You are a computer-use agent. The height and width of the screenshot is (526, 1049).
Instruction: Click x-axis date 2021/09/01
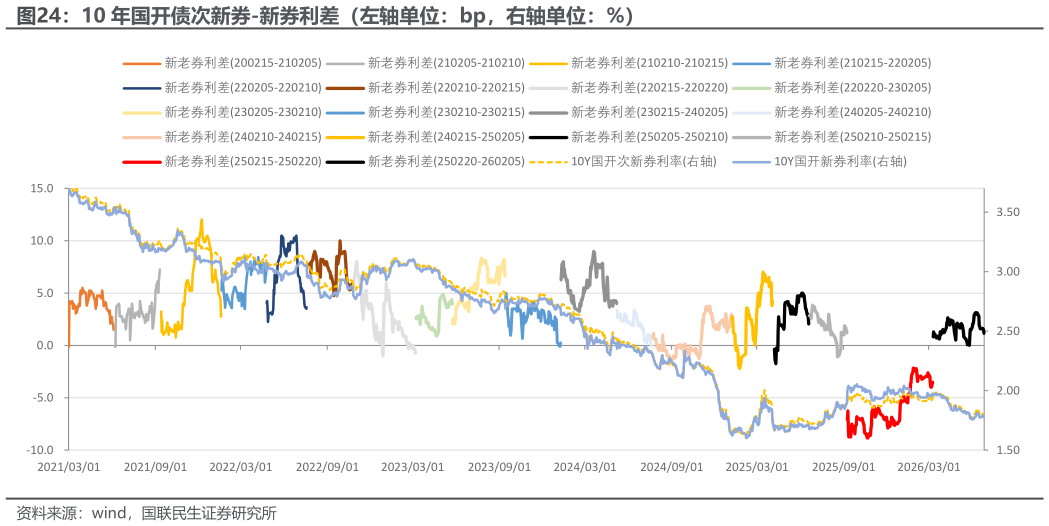pos(155,466)
